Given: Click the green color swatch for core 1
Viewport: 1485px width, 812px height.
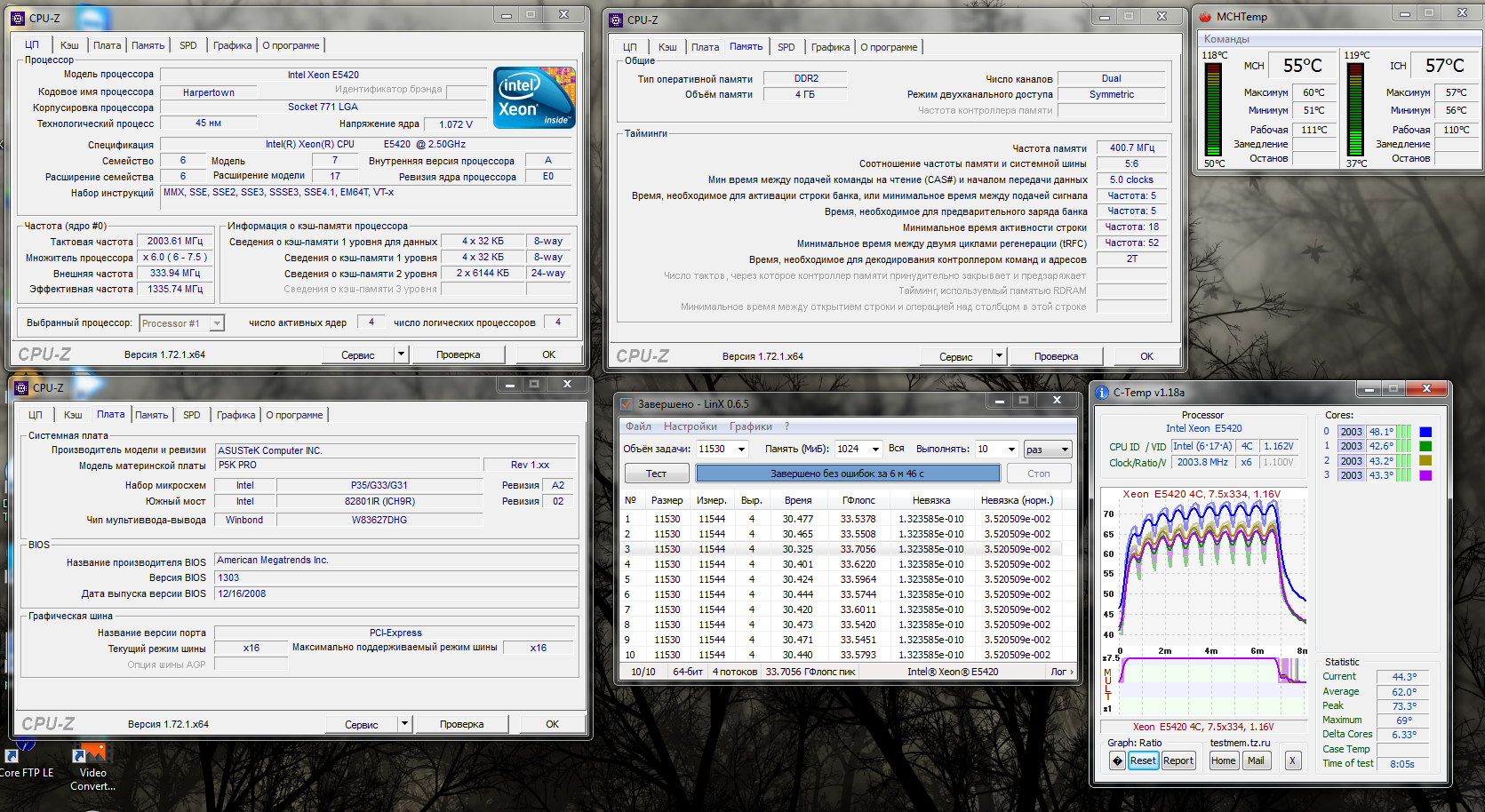Looking at the screenshot, I should (x=1425, y=447).
